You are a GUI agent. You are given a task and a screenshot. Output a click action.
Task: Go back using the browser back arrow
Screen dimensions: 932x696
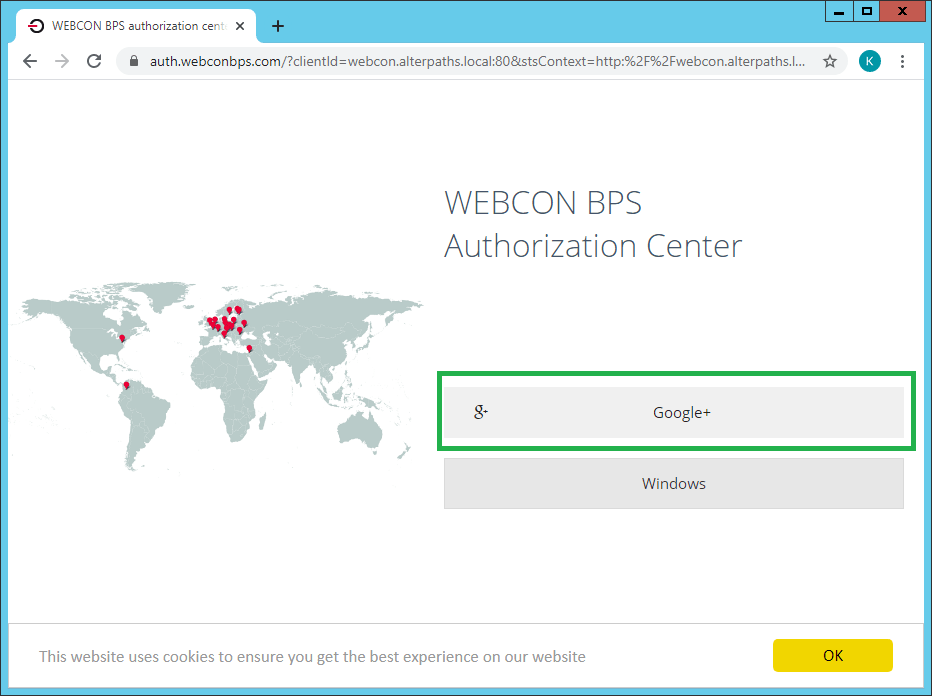click(x=30, y=61)
